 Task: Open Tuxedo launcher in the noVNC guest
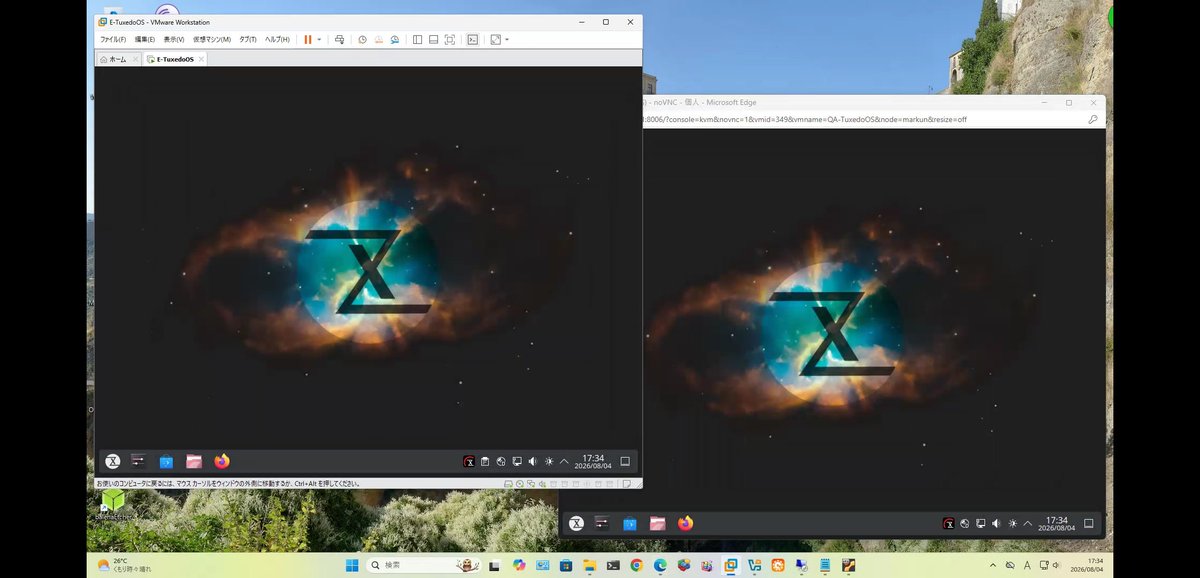coord(576,523)
